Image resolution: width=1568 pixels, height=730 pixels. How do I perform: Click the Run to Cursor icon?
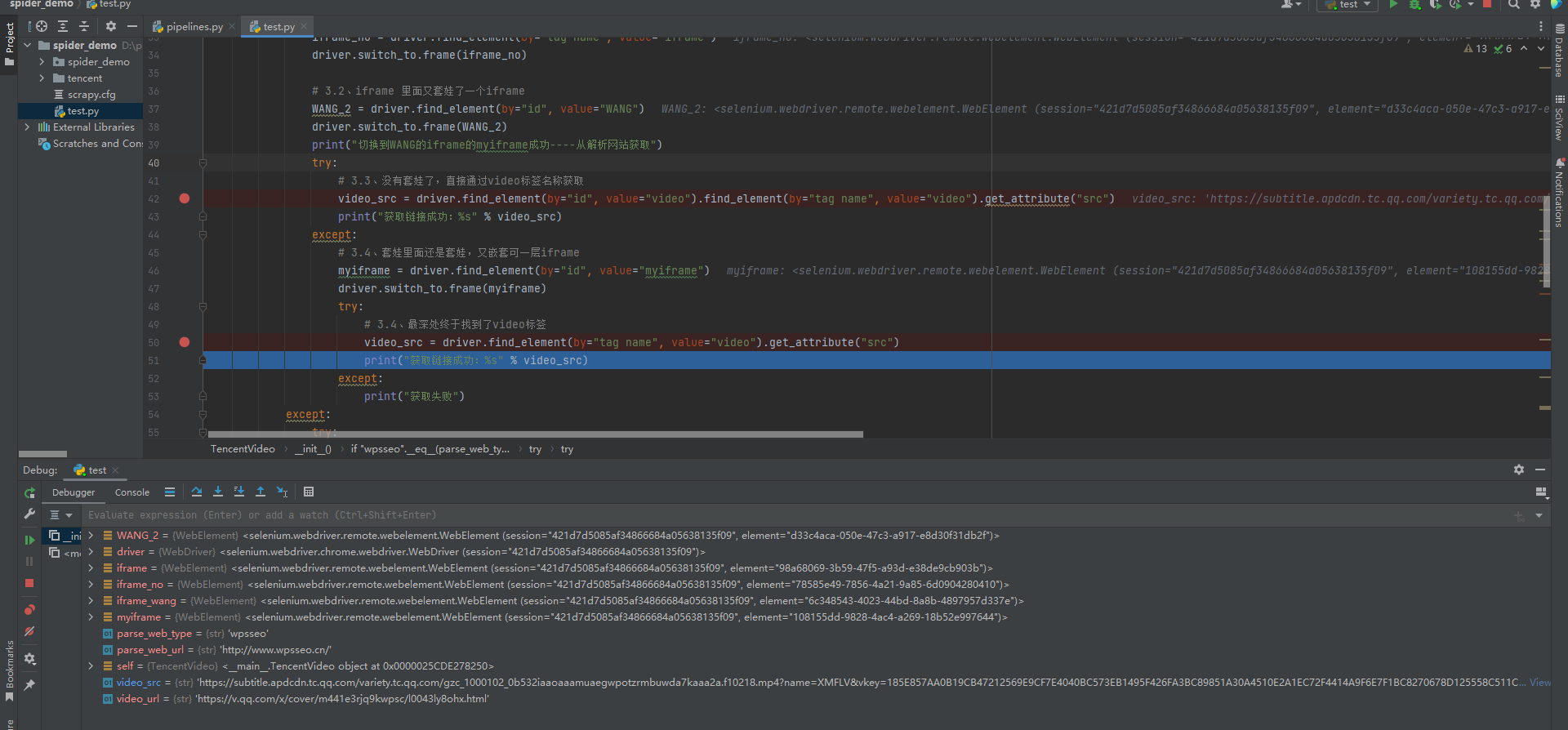[282, 492]
